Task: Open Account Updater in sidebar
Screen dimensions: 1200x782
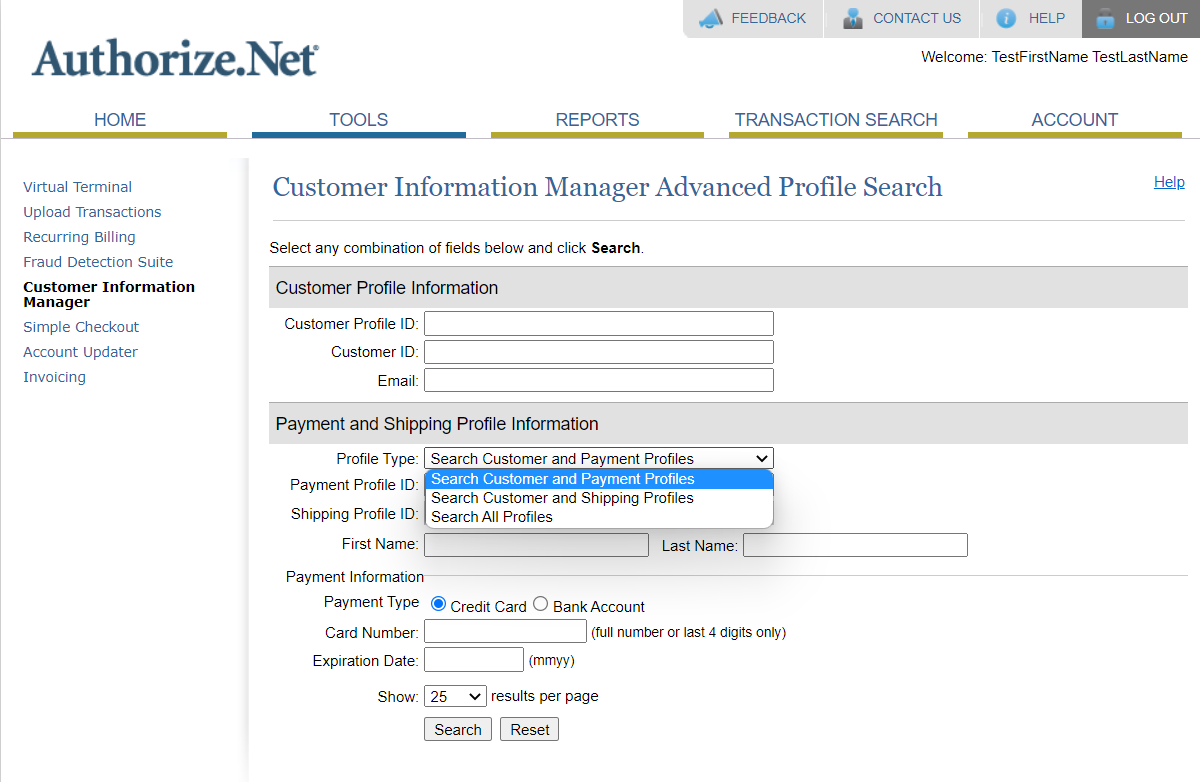Action: tap(80, 352)
